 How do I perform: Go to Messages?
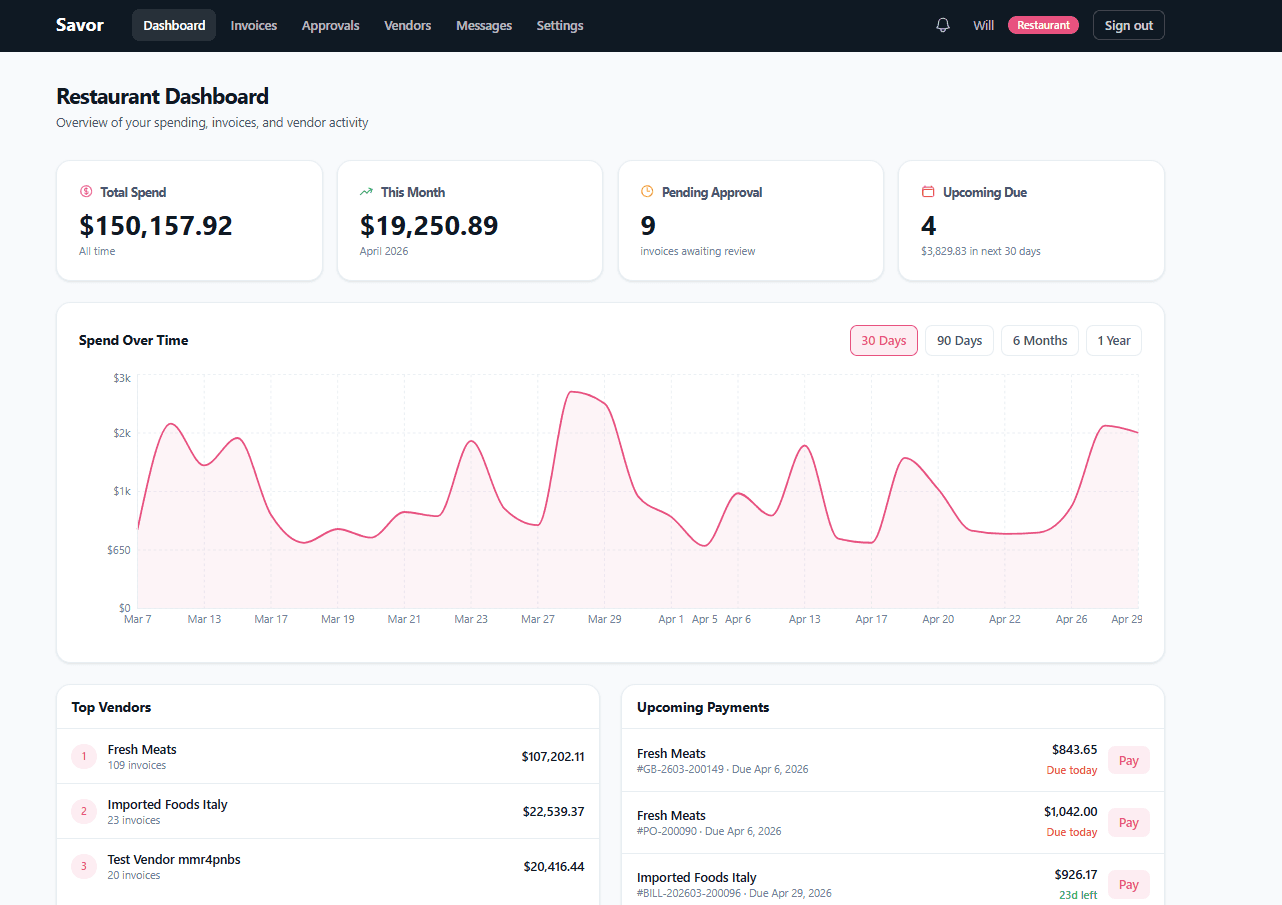coord(483,25)
